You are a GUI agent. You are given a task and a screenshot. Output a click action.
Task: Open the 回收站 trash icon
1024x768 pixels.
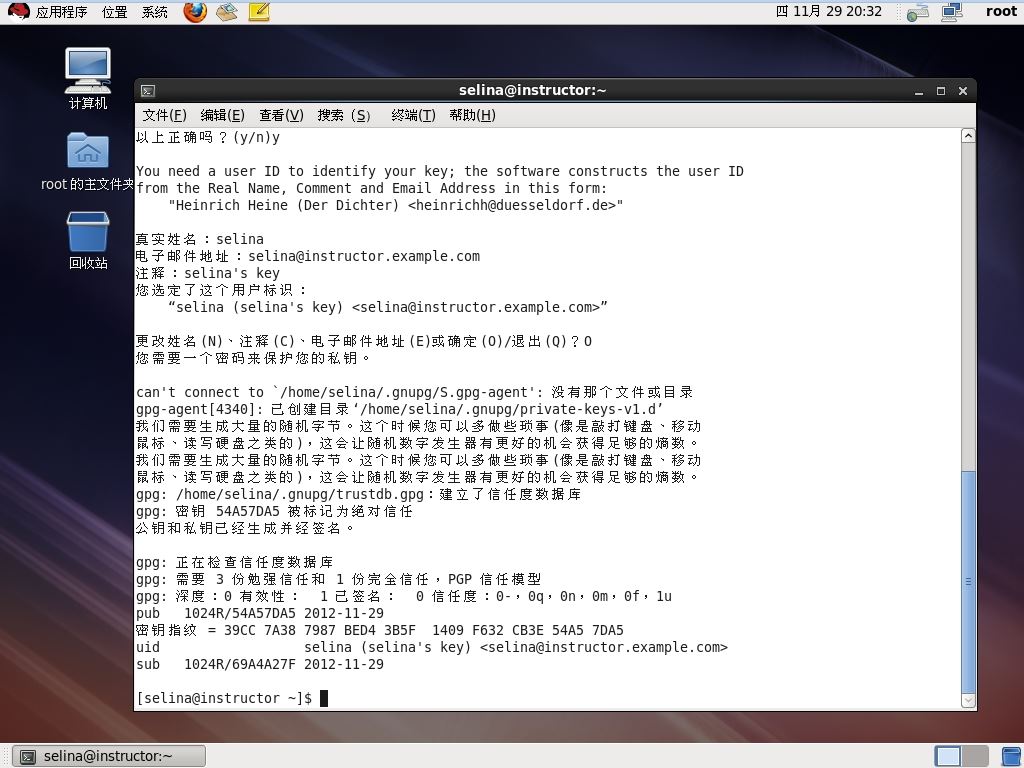click(88, 240)
